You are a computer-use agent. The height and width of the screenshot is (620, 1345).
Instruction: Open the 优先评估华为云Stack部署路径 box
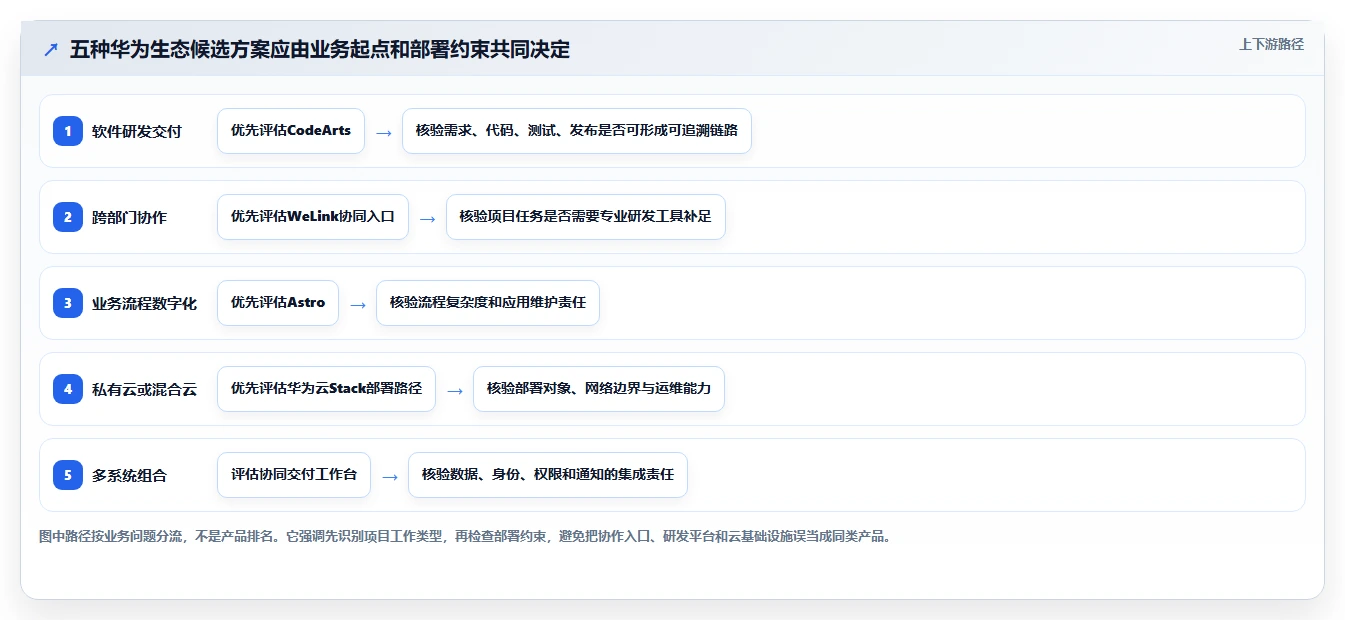pos(326,388)
